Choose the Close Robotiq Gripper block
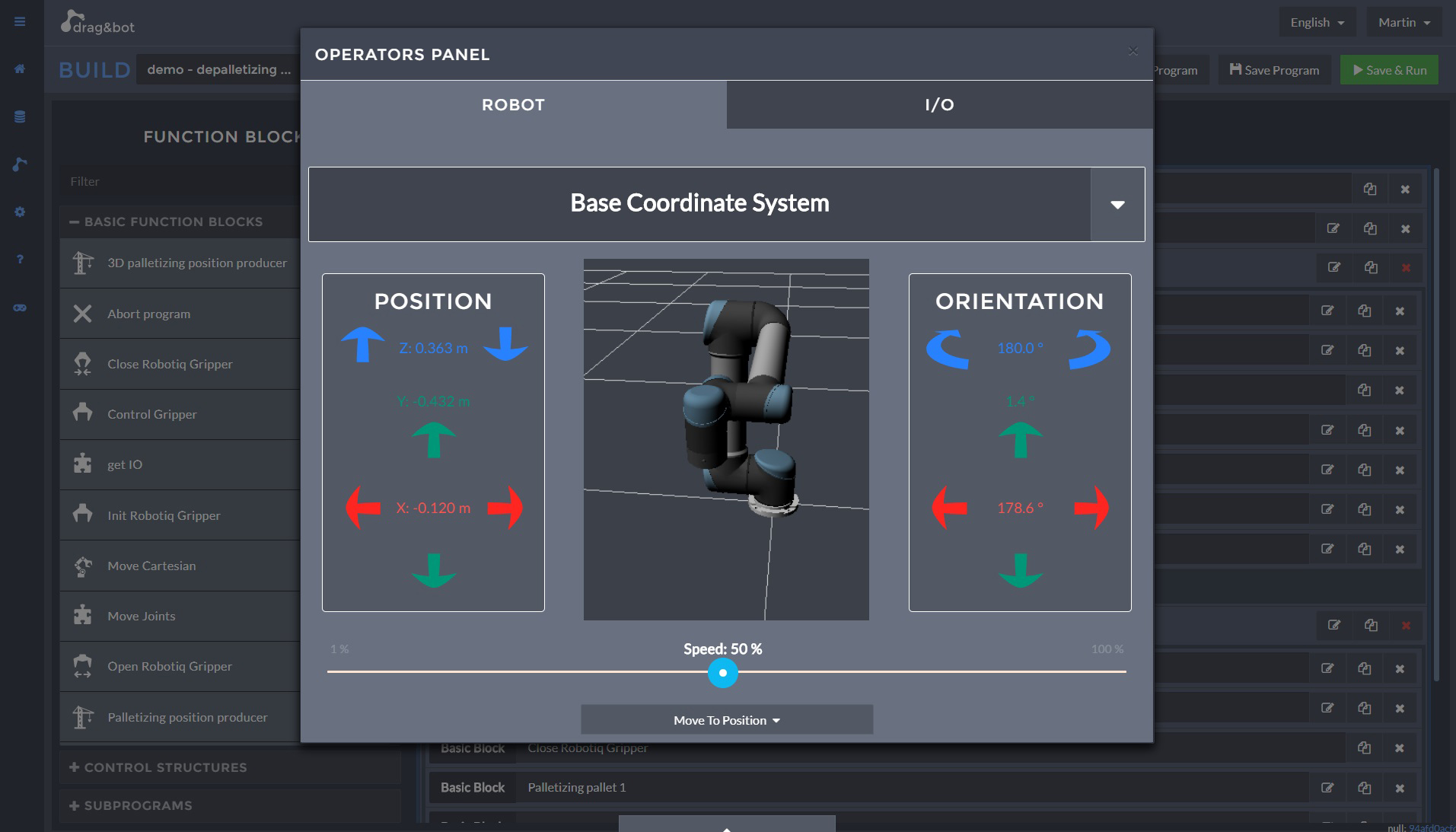The height and width of the screenshot is (832, 1456). click(169, 364)
